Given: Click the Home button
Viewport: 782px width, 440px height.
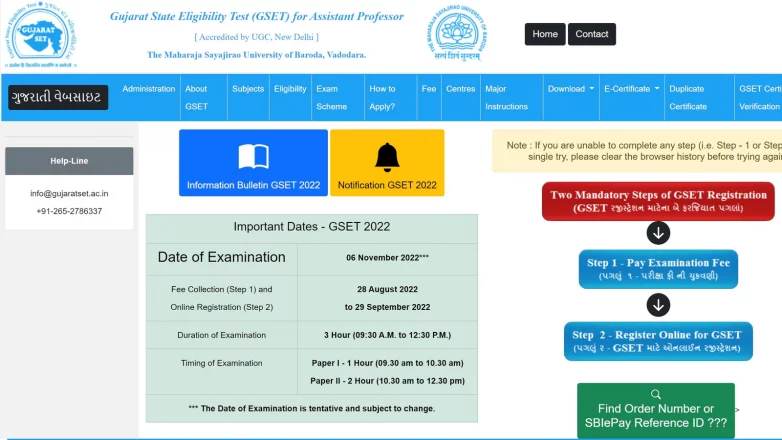Looking at the screenshot, I should (545, 34).
